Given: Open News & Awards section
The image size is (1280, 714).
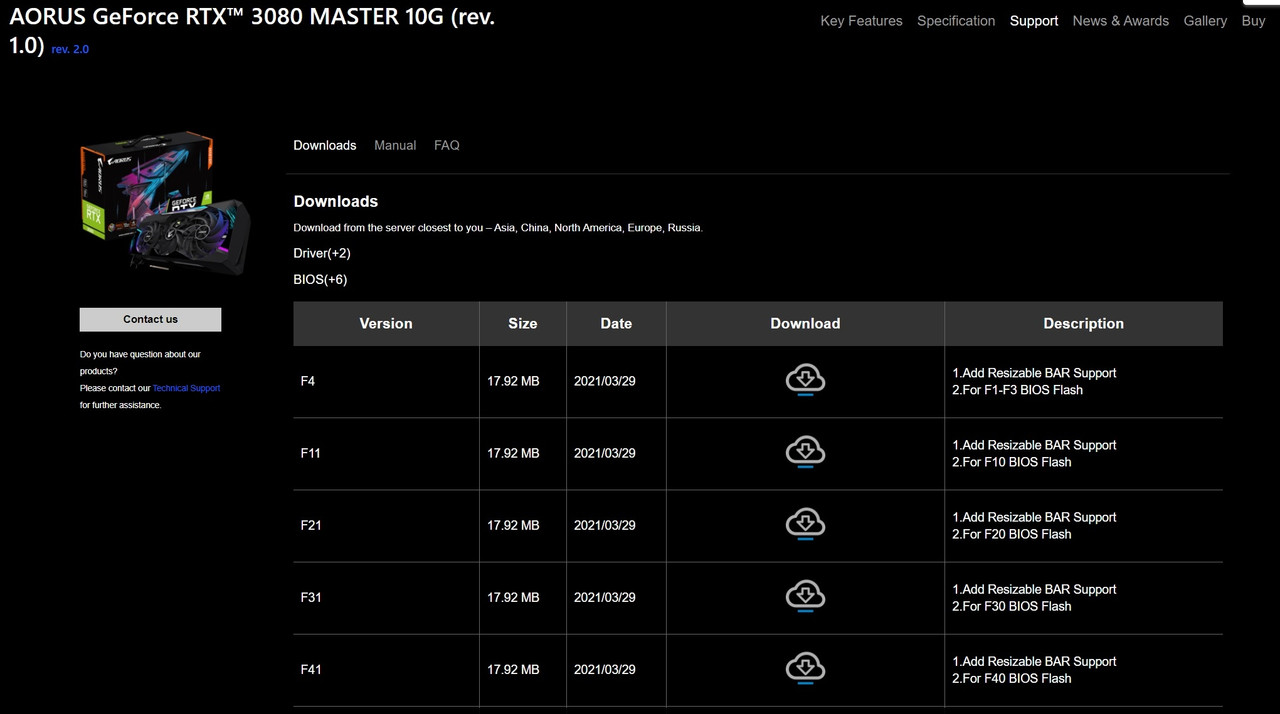Looking at the screenshot, I should coord(1120,21).
